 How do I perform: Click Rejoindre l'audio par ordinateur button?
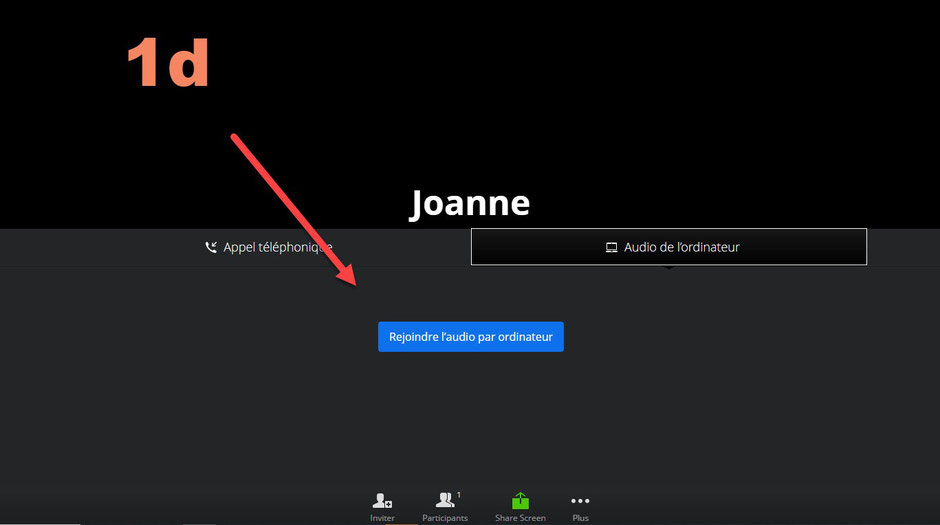point(471,337)
